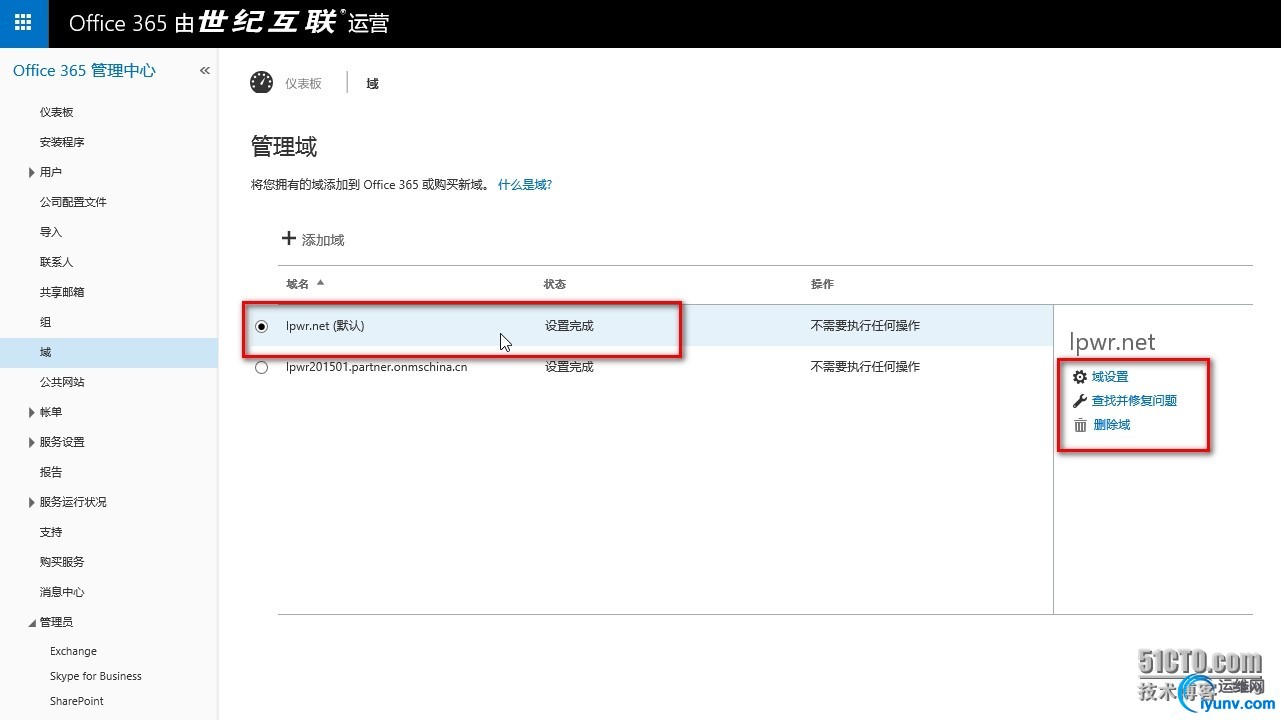
Task: Open 公司配置文件 in the sidebar
Action: [73, 202]
